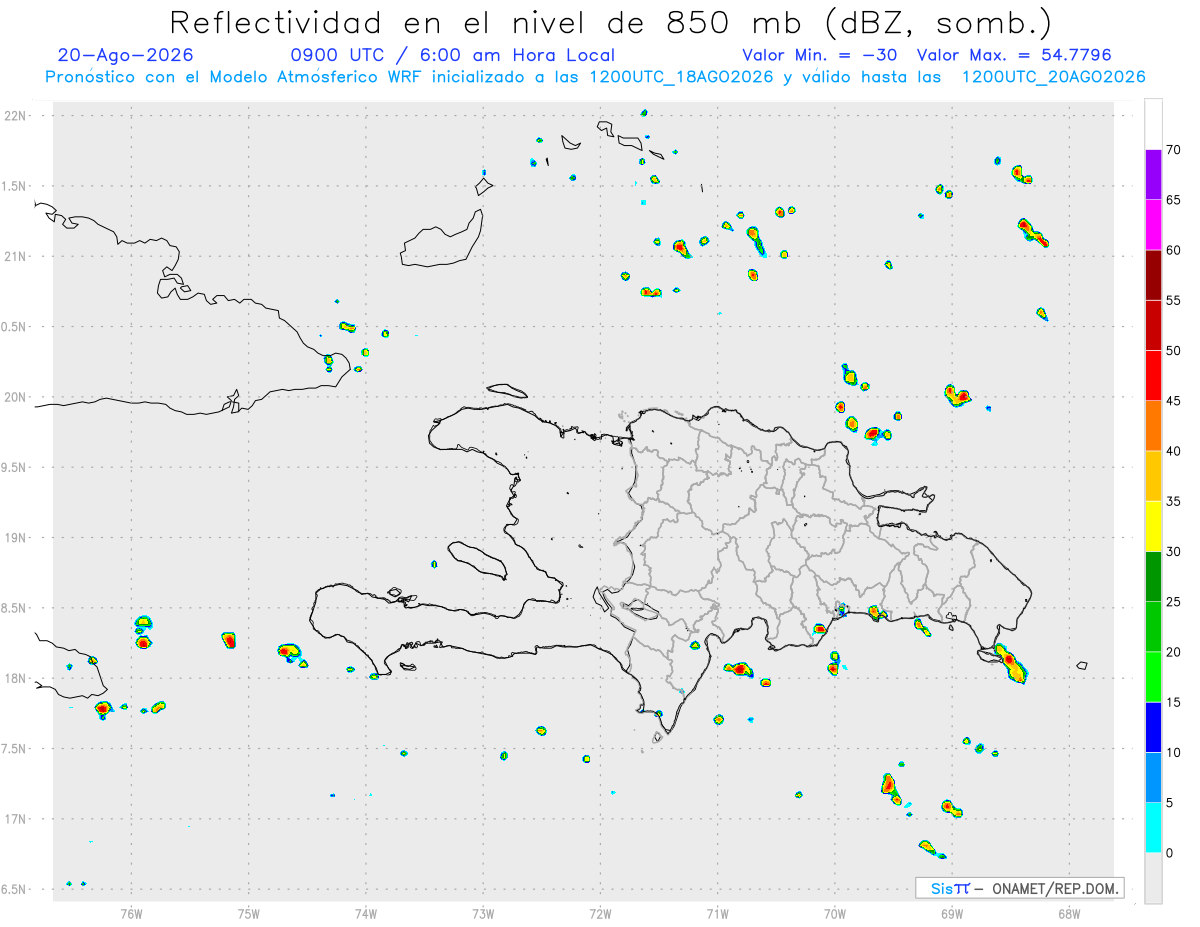
Task: Click the time label '0900 UTC / 6:00 am Hora Local'
Action: [x=452, y=55]
